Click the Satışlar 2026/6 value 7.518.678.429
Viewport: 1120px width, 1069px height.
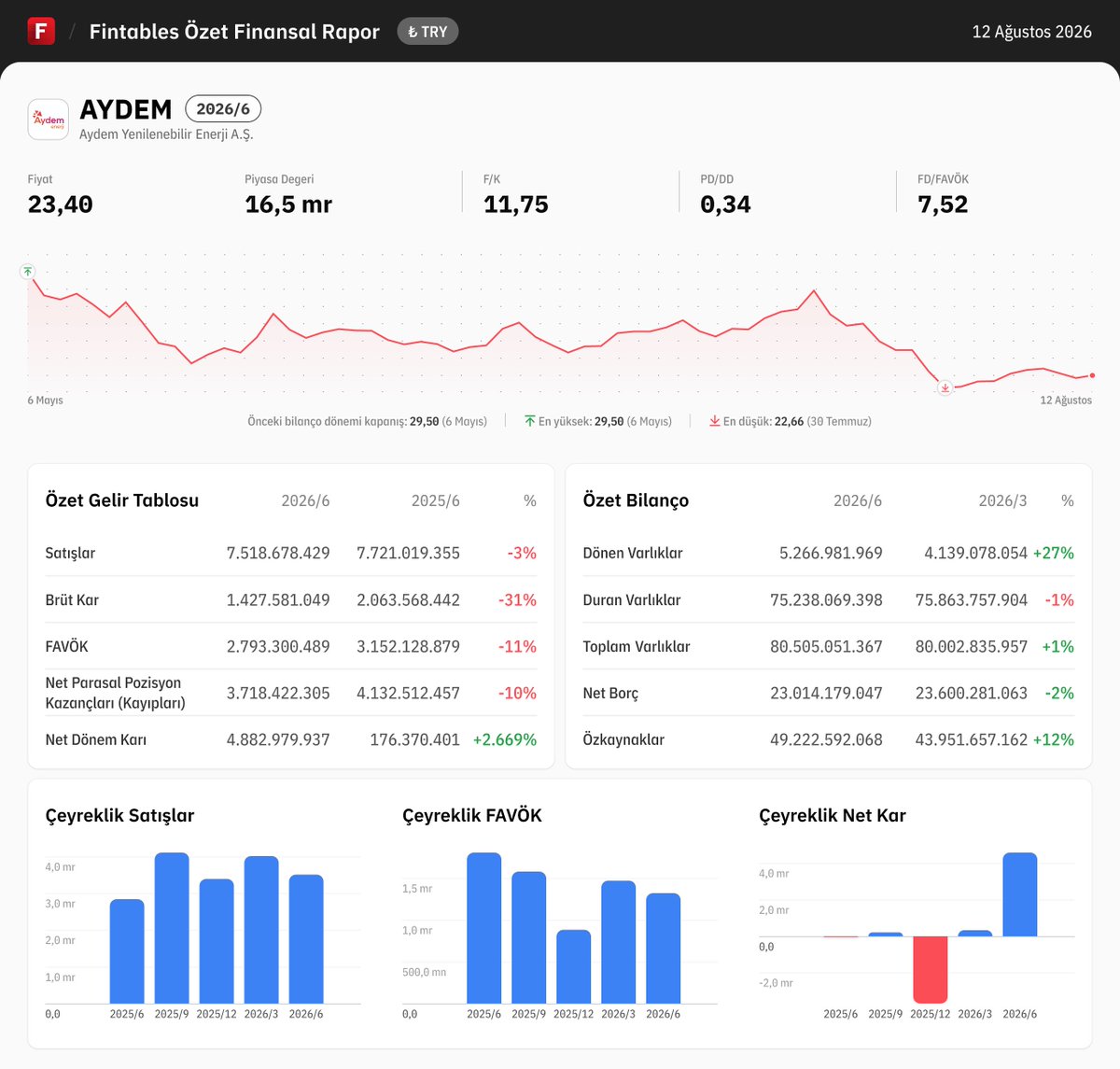278,553
